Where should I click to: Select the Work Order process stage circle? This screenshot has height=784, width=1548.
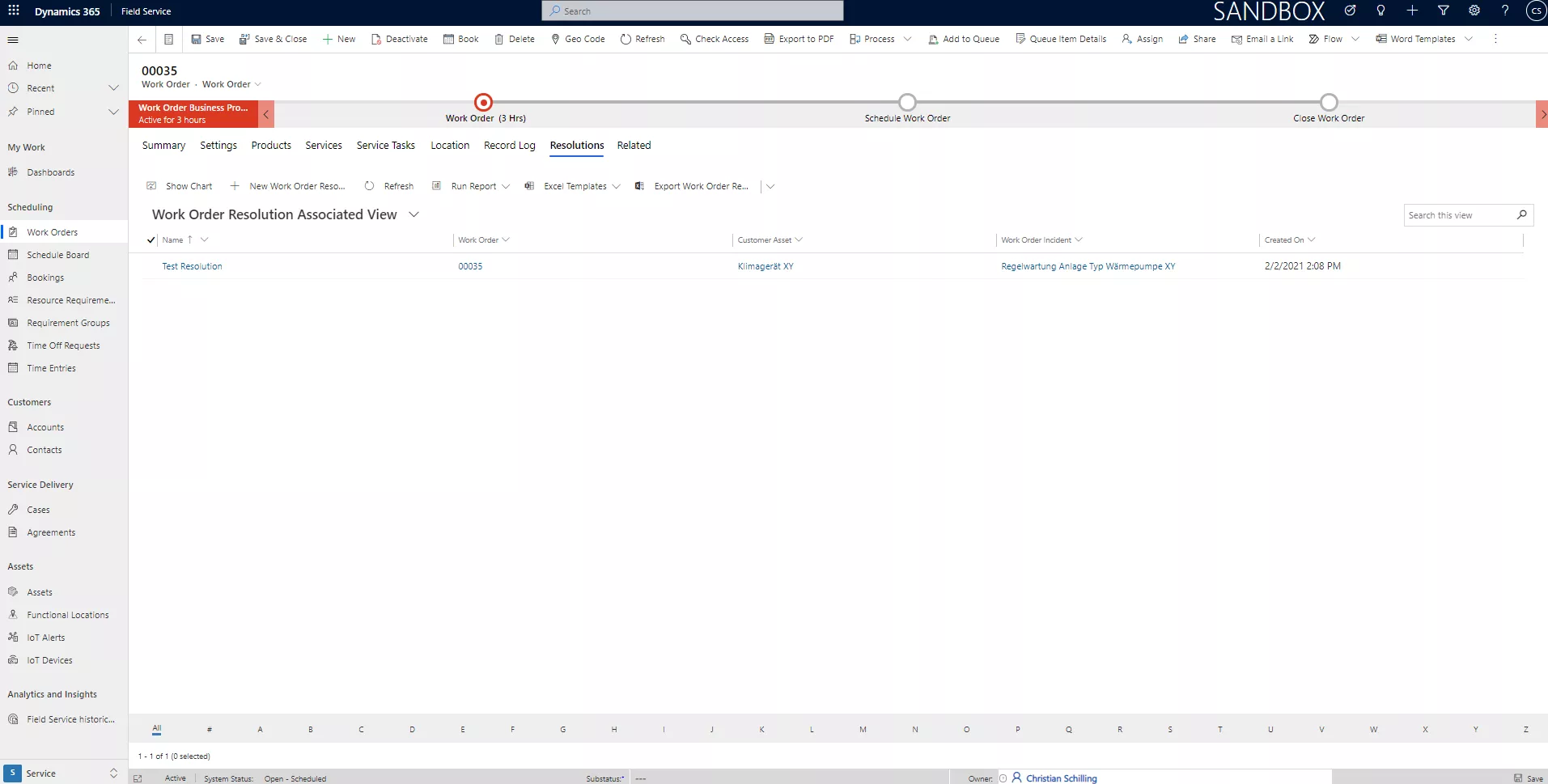(x=483, y=103)
